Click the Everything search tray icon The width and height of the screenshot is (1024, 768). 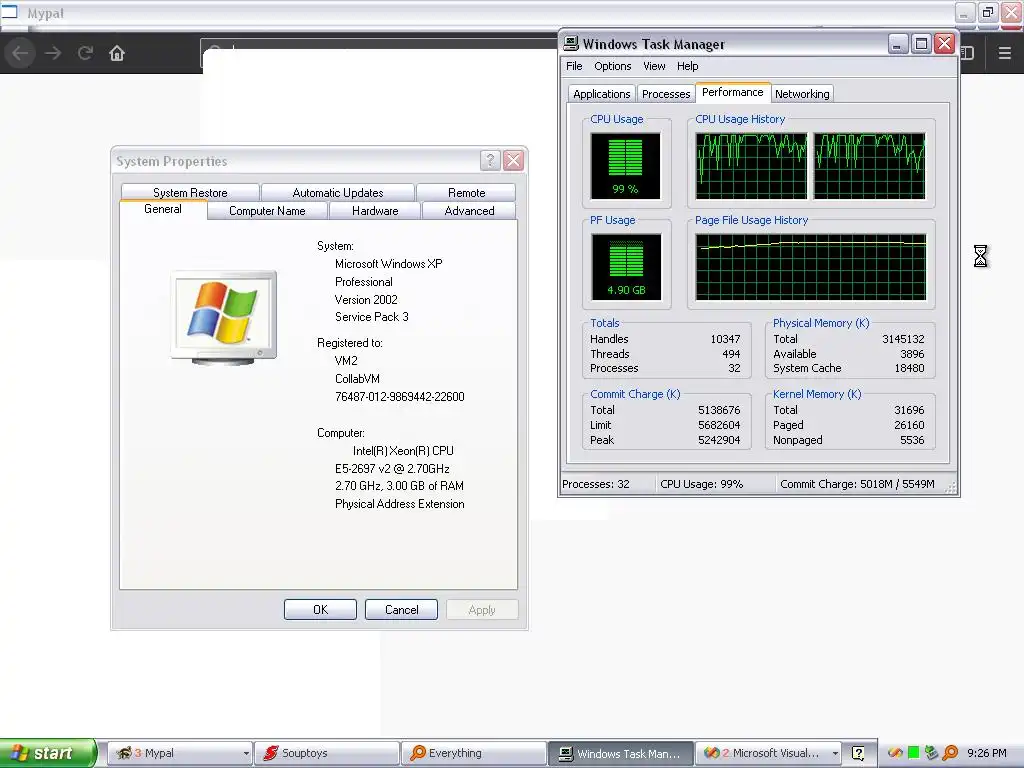click(x=950, y=753)
